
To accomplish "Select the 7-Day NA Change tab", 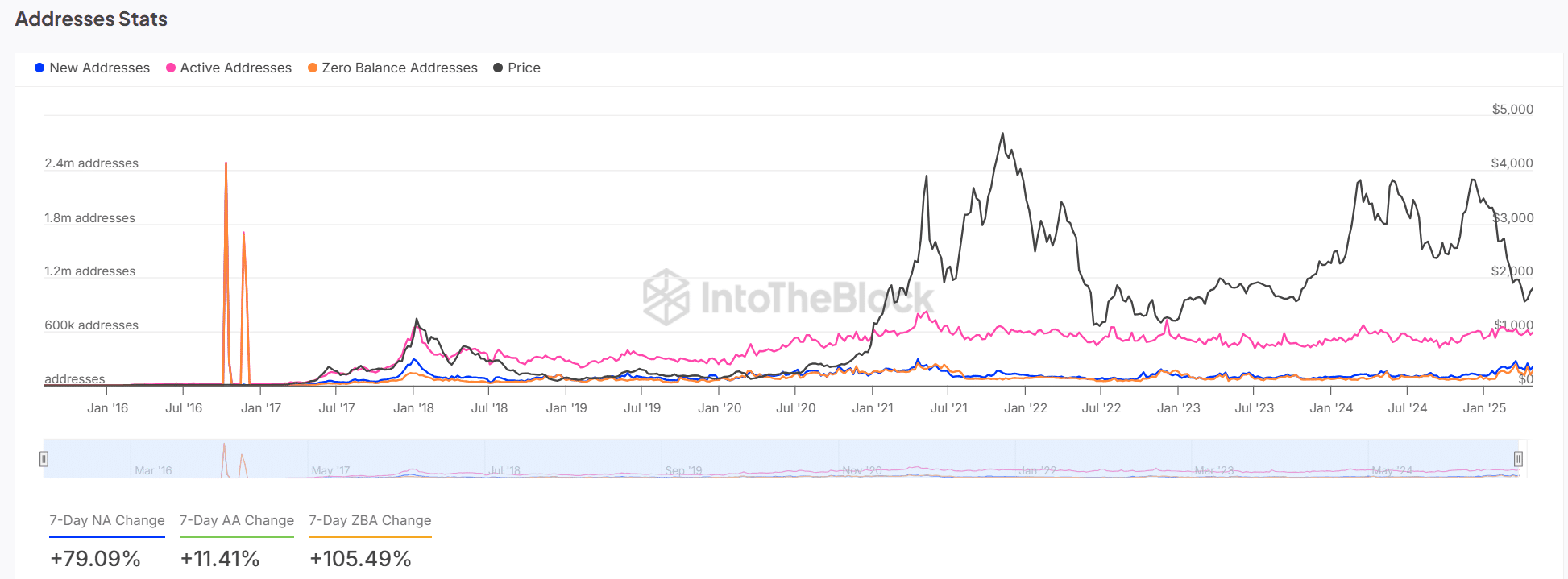I will 107,520.
